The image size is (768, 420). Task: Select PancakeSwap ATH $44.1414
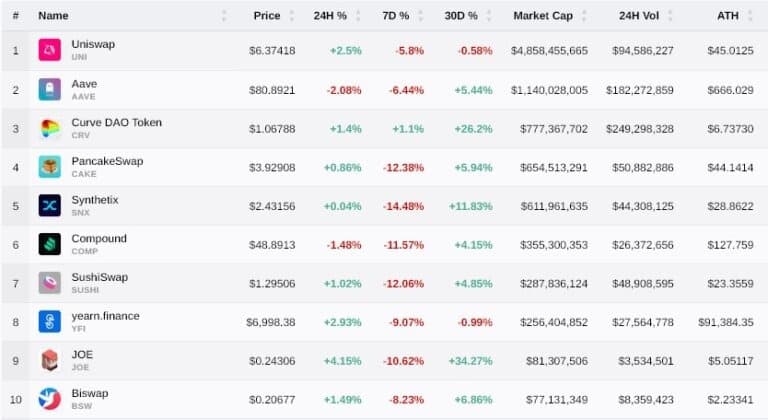(730, 168)
